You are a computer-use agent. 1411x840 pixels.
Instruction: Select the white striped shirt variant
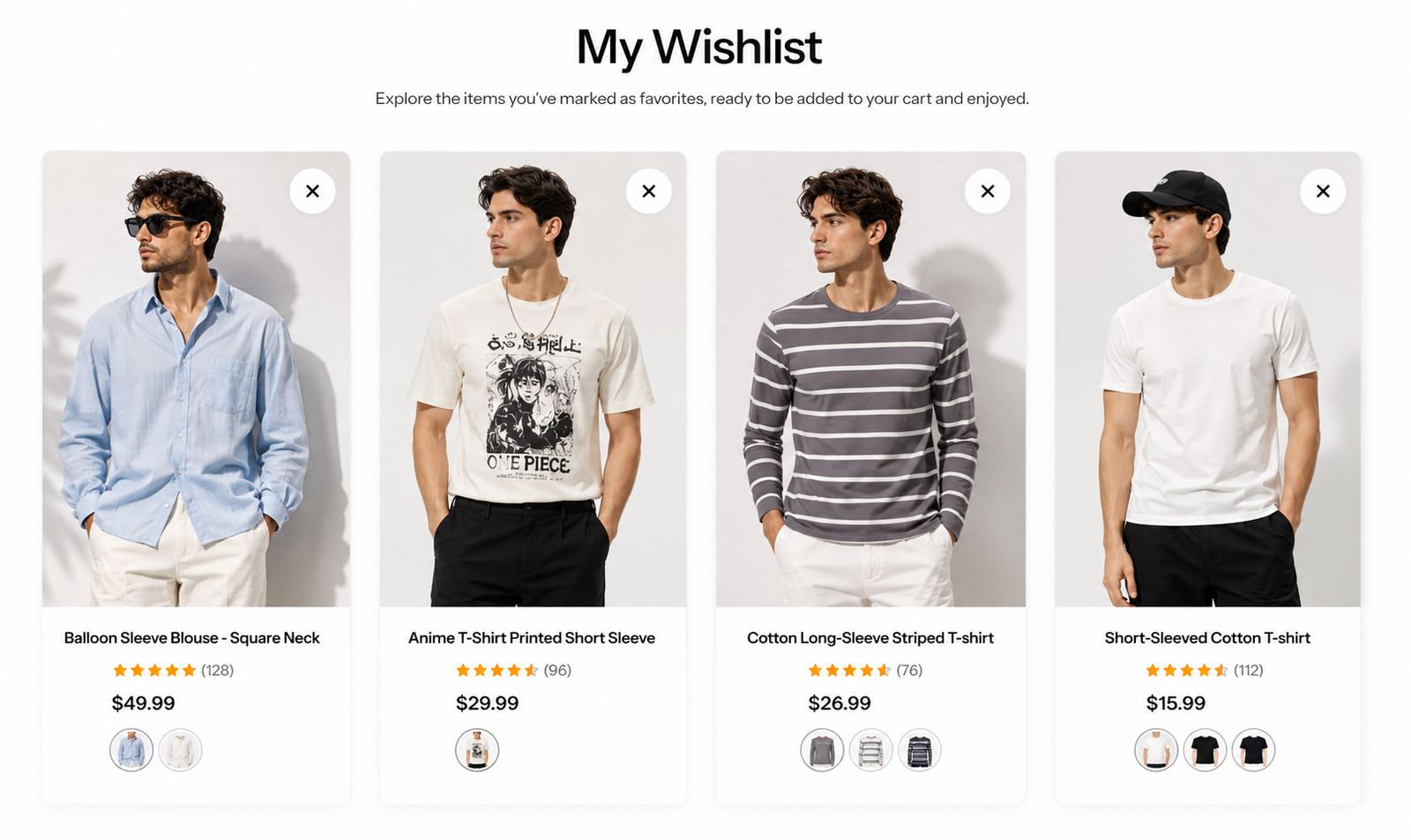(x=870, y=750)
